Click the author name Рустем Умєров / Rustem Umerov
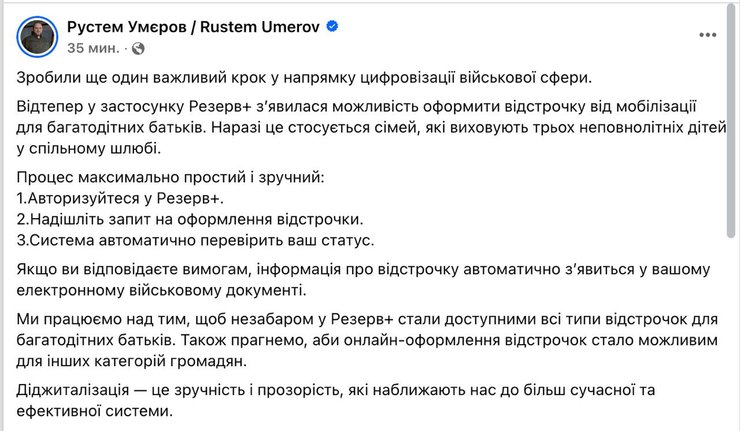The height and width of the screenshot is (431, 740). point(191,27)
